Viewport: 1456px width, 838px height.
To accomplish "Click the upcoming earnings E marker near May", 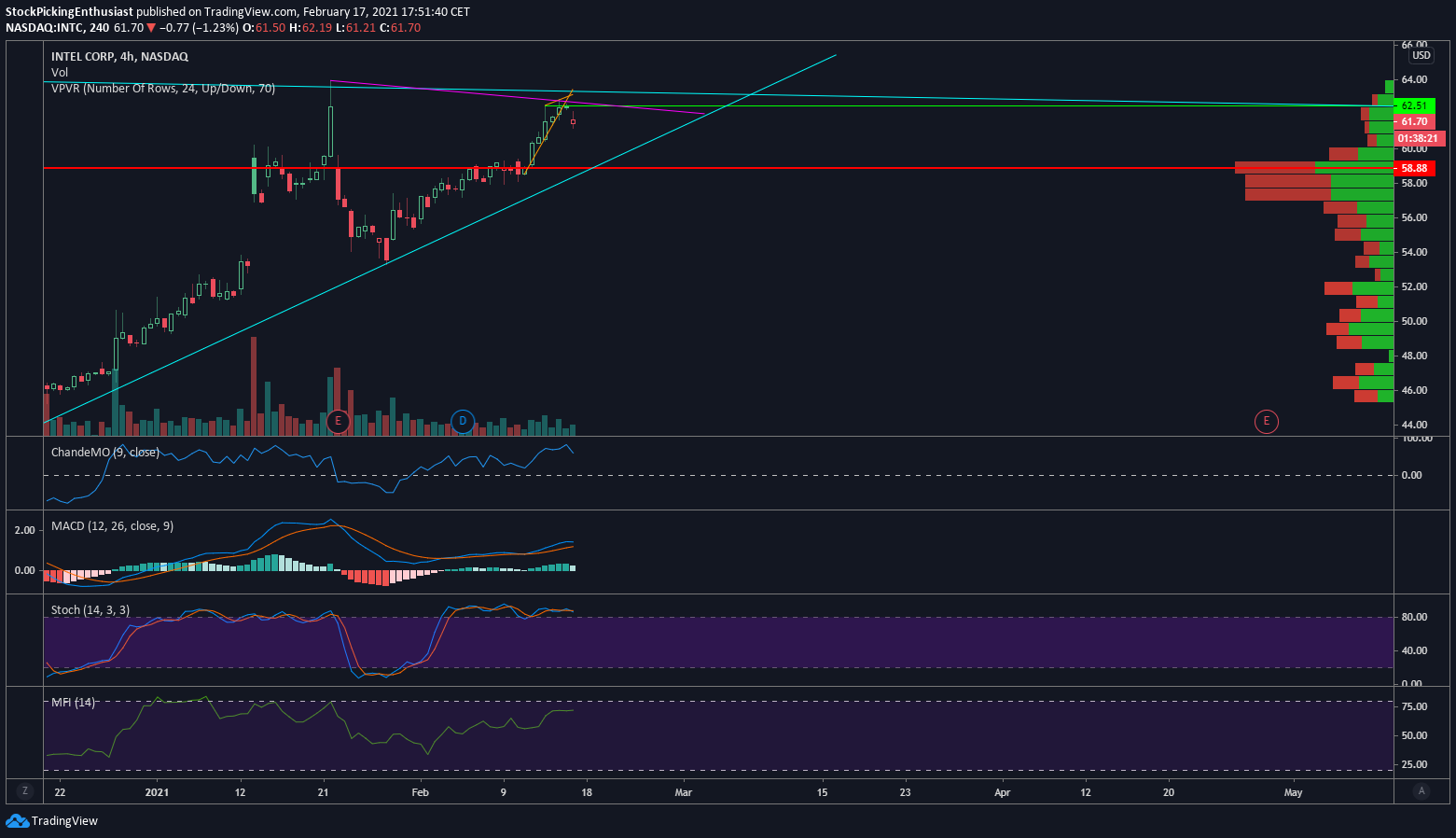I will 1267,422.
